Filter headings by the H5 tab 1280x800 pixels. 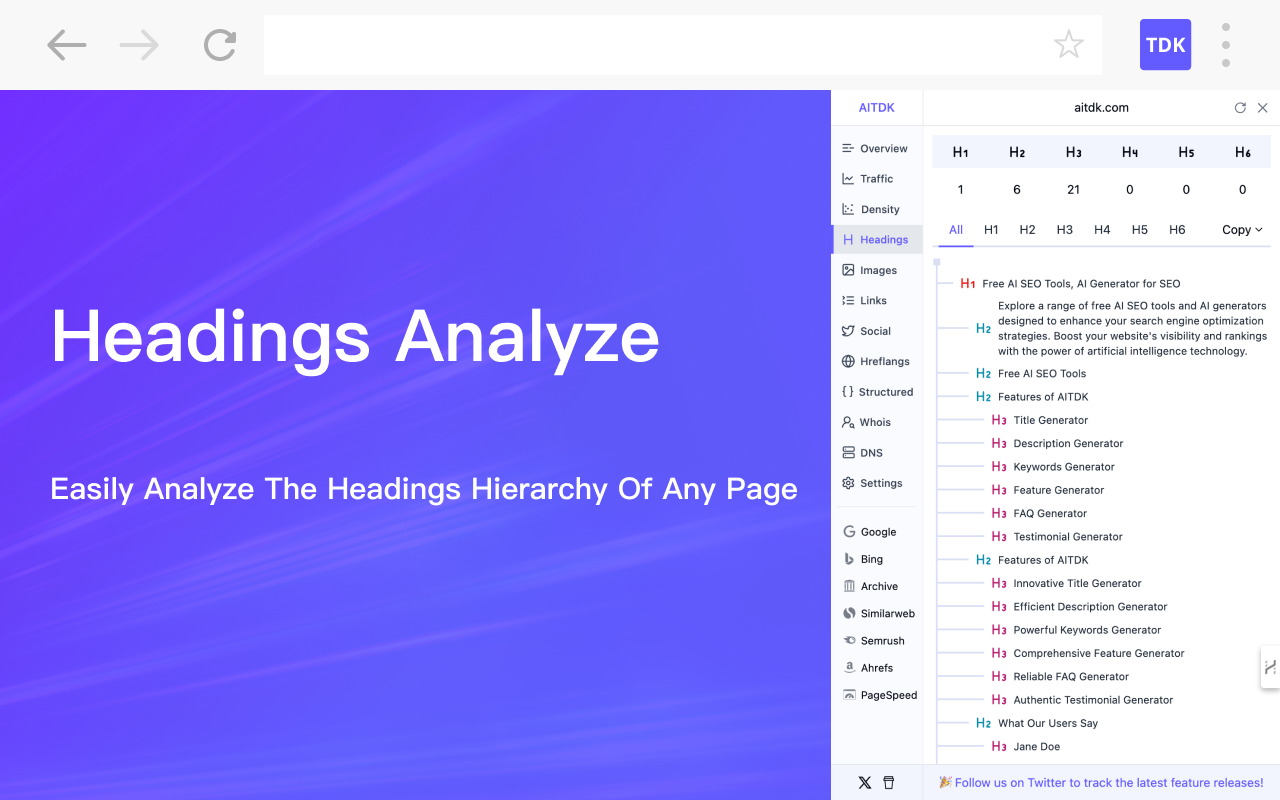pyautogui.click(x=1140, y=230)
